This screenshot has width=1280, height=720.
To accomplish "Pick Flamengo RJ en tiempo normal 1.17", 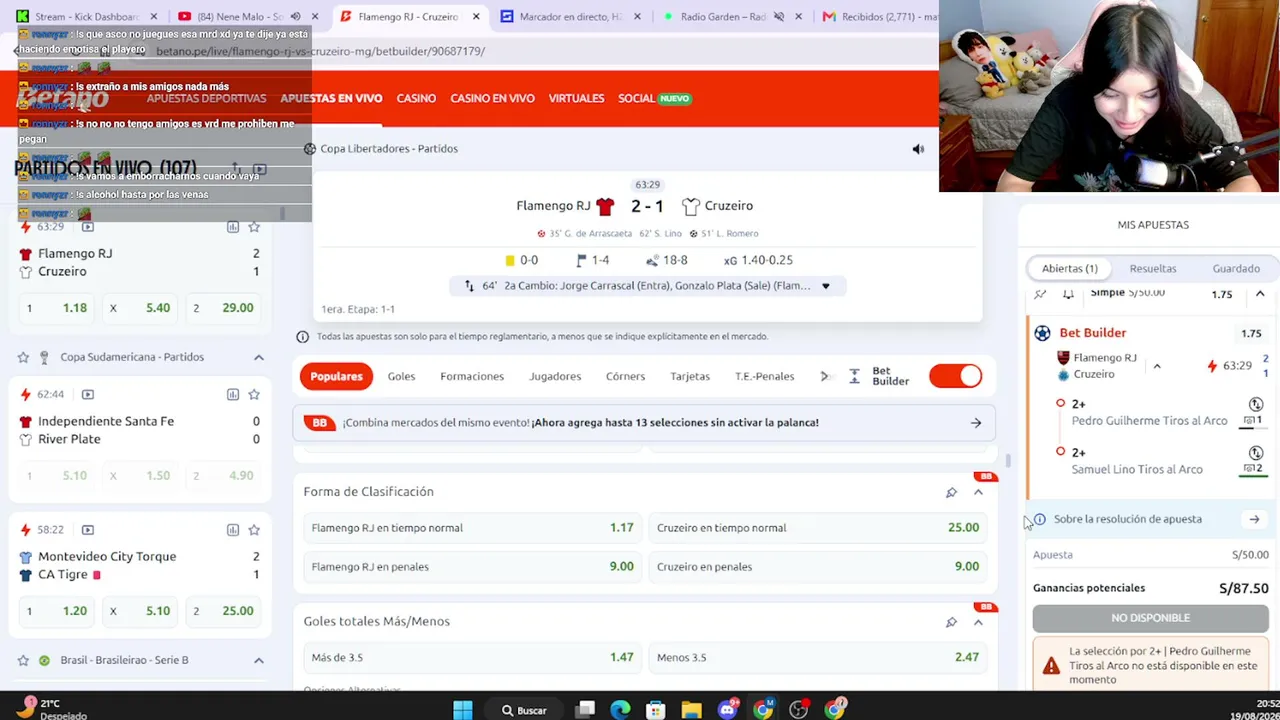I will 472,528.
